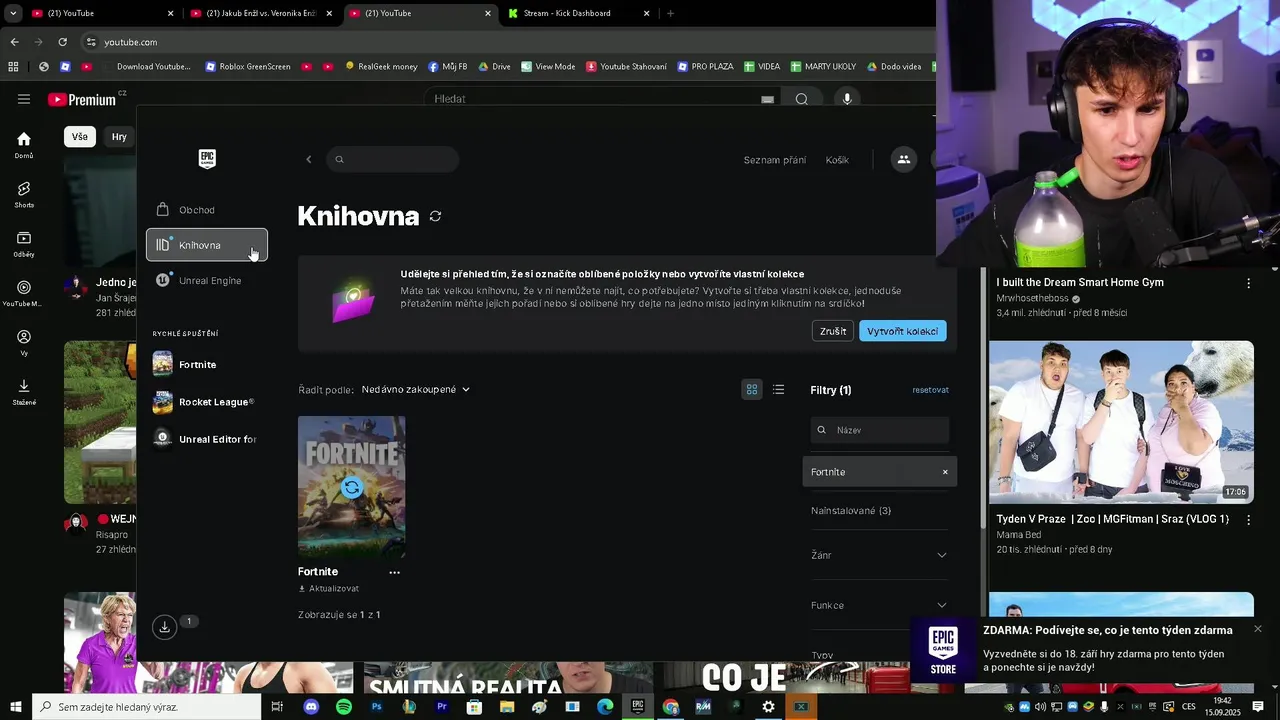Select the Hry chip on YouTube
This screenshot has height=720, width=1280.
click(x=119, y=136)
